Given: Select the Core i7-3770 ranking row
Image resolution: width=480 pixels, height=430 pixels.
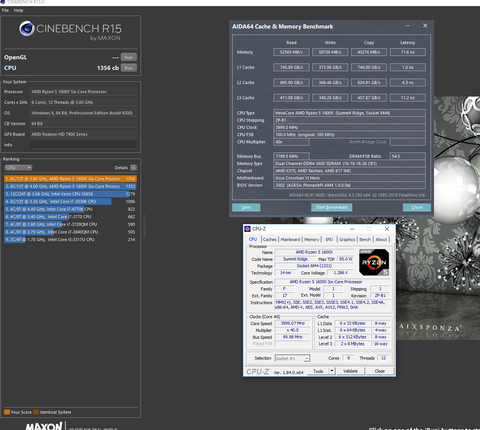Looking at the screenshot, I should pyautogui.click(x=70, y=217).
